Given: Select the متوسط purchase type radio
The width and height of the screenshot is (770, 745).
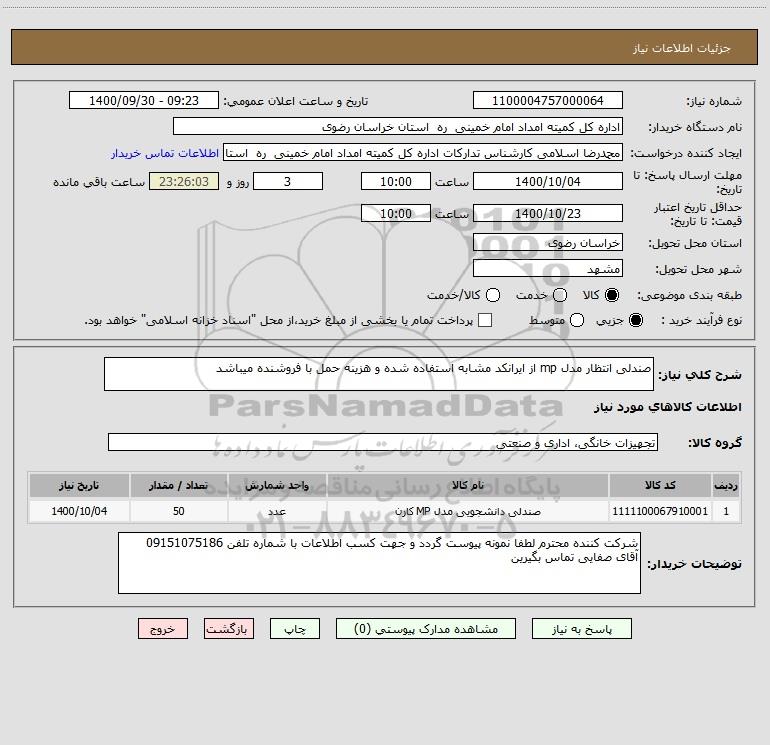Looking at the screenshot, I should (x=577, y=320).
